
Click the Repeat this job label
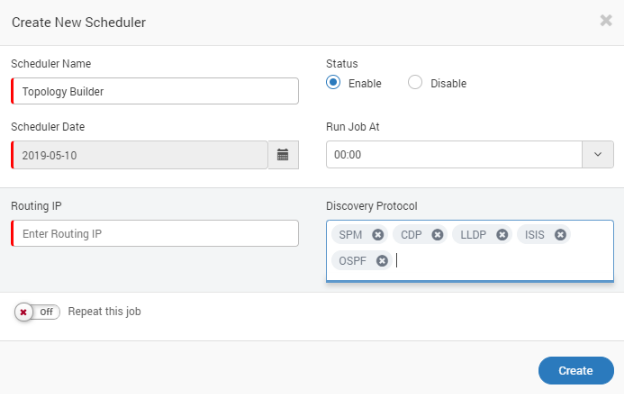pos(104,311)
